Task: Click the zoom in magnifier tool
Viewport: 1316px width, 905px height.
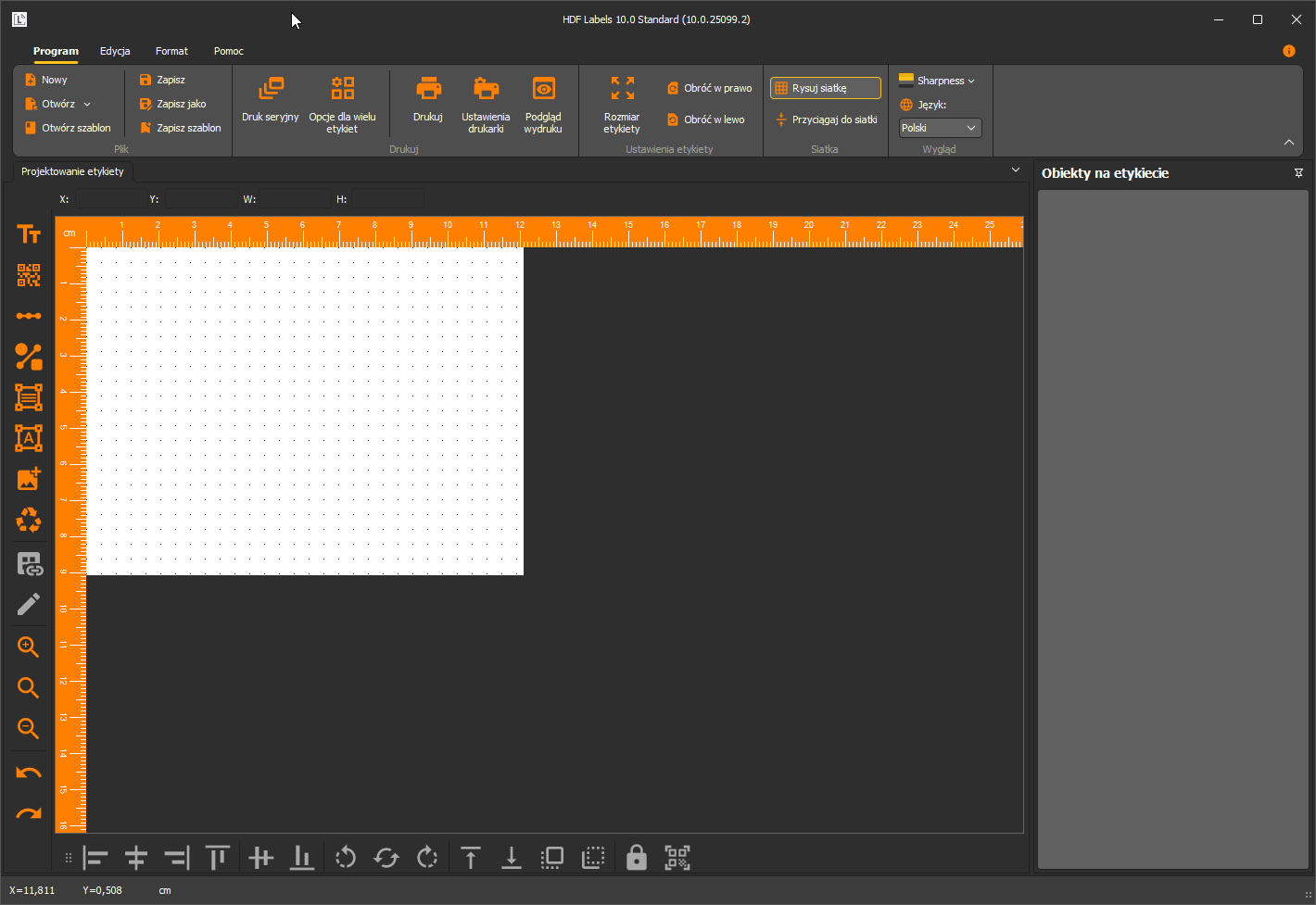Action: (x=29, y=647)
